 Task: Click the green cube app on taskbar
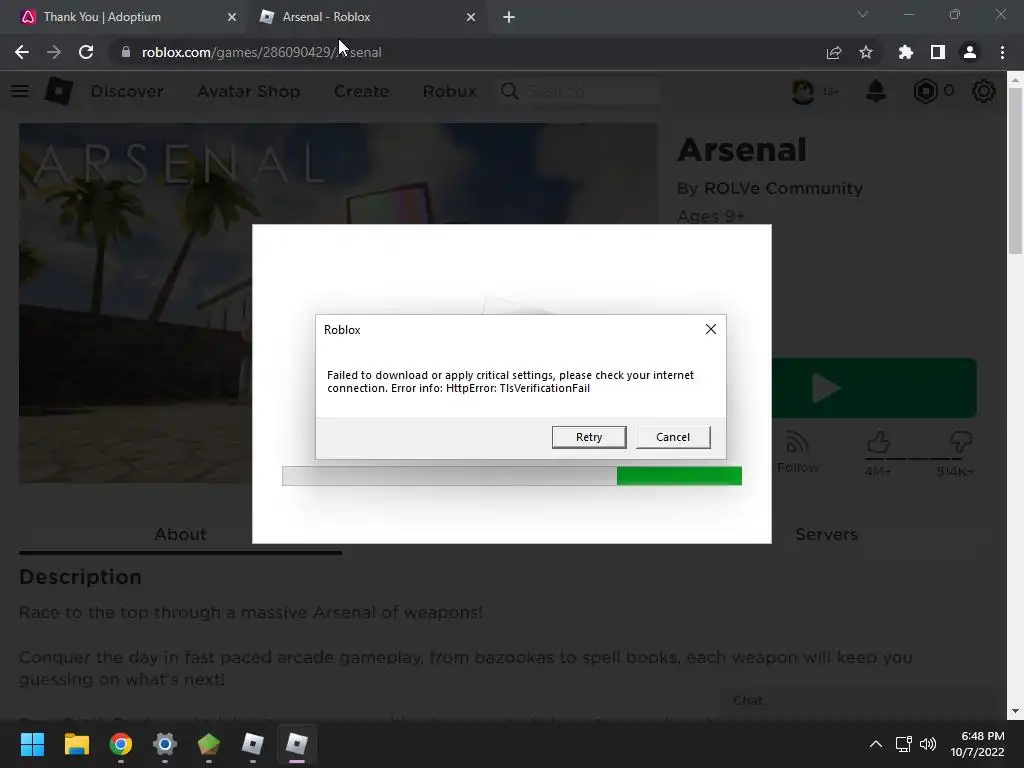point(209,744)
